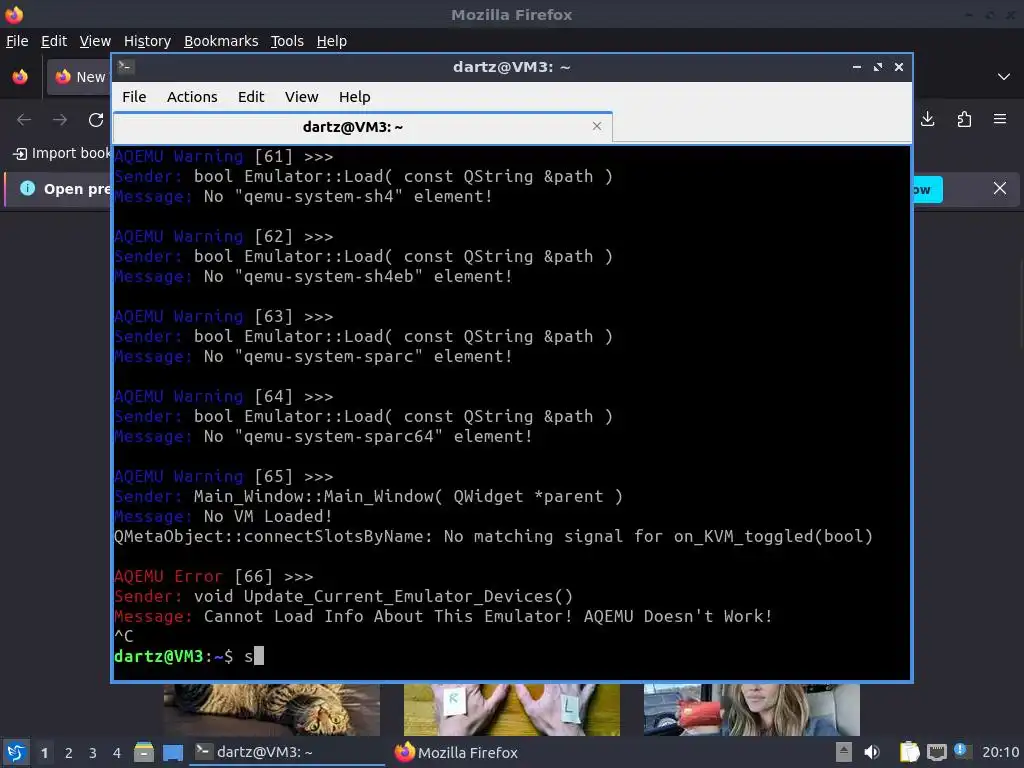The height and width of the screenshot is (768, 1024).
Task: Switch to workspace 4
Action: click(117, 753)
